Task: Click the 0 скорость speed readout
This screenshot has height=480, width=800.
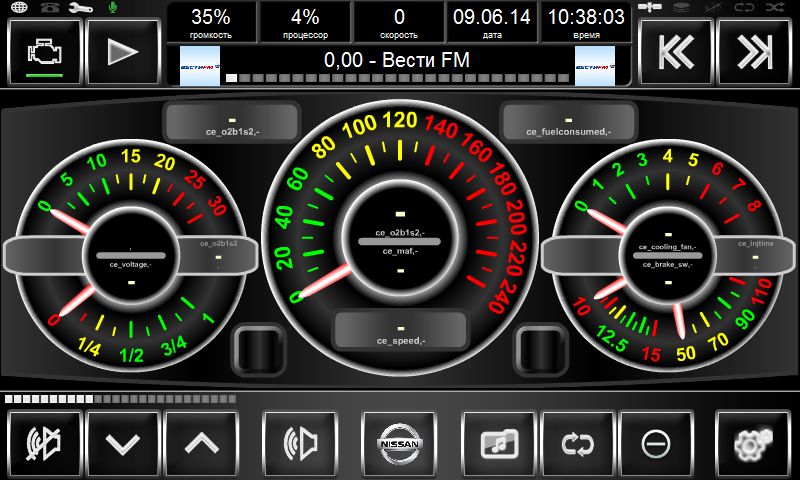Action: click(x=399, y=23)
